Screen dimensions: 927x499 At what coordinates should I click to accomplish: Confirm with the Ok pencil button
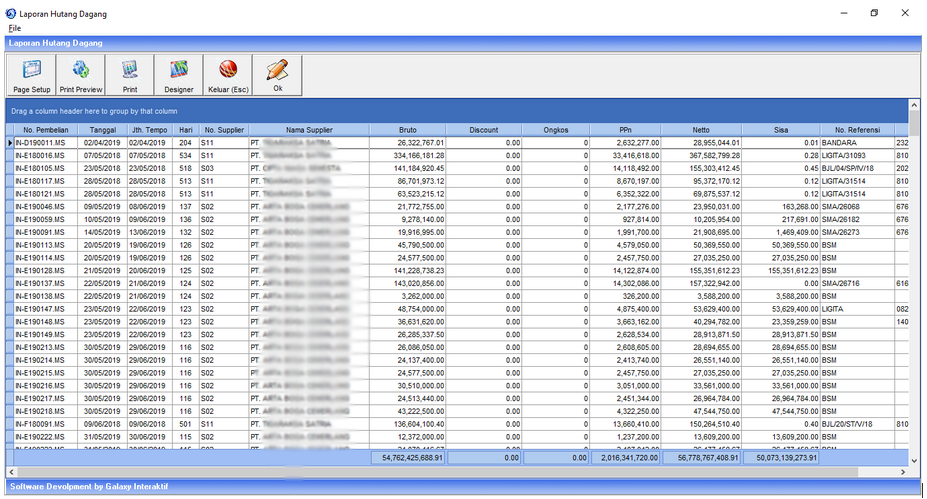click(277, 76)
